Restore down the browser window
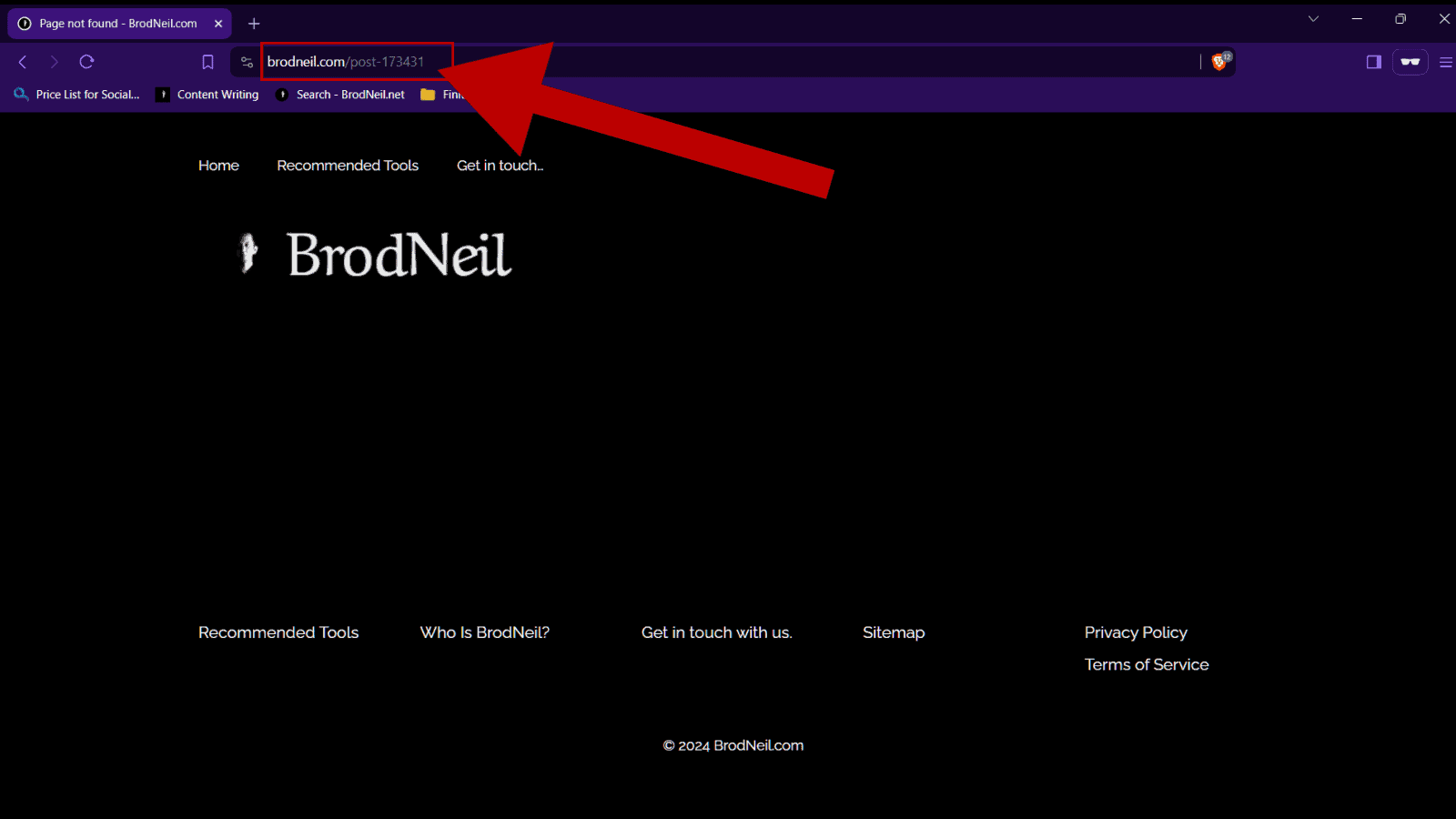Viewport: 1456px width, 819px height. click(x=1400, y=19)
